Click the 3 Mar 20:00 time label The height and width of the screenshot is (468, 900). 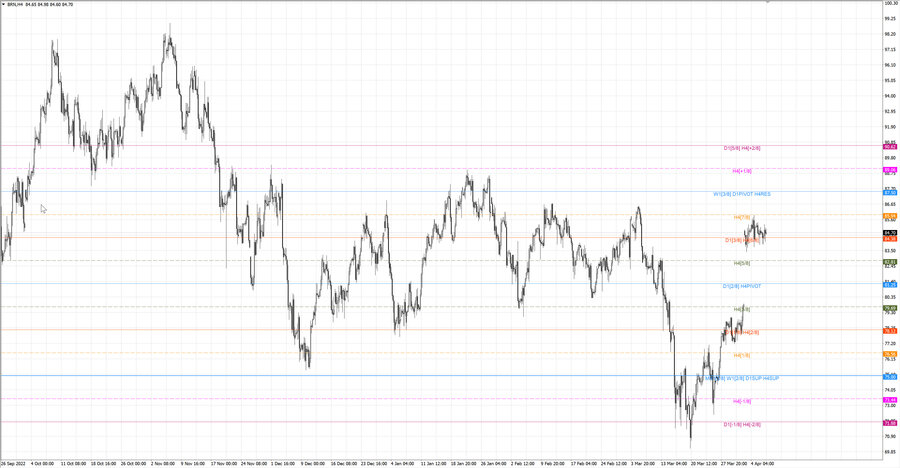point(642,463)
